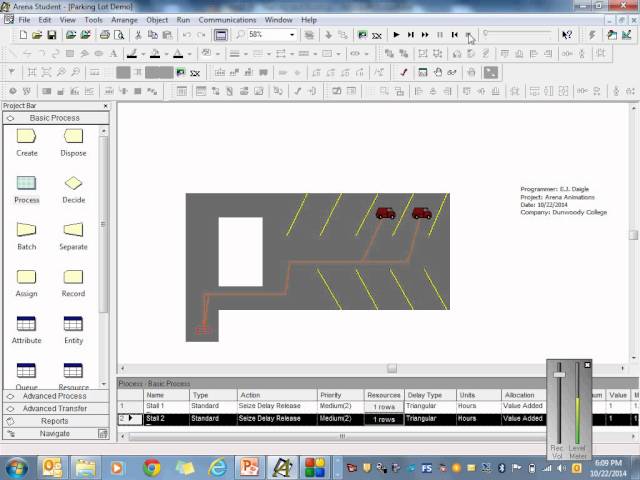
Task: Click the Save icon in toolbar
Action: point(51,35)
